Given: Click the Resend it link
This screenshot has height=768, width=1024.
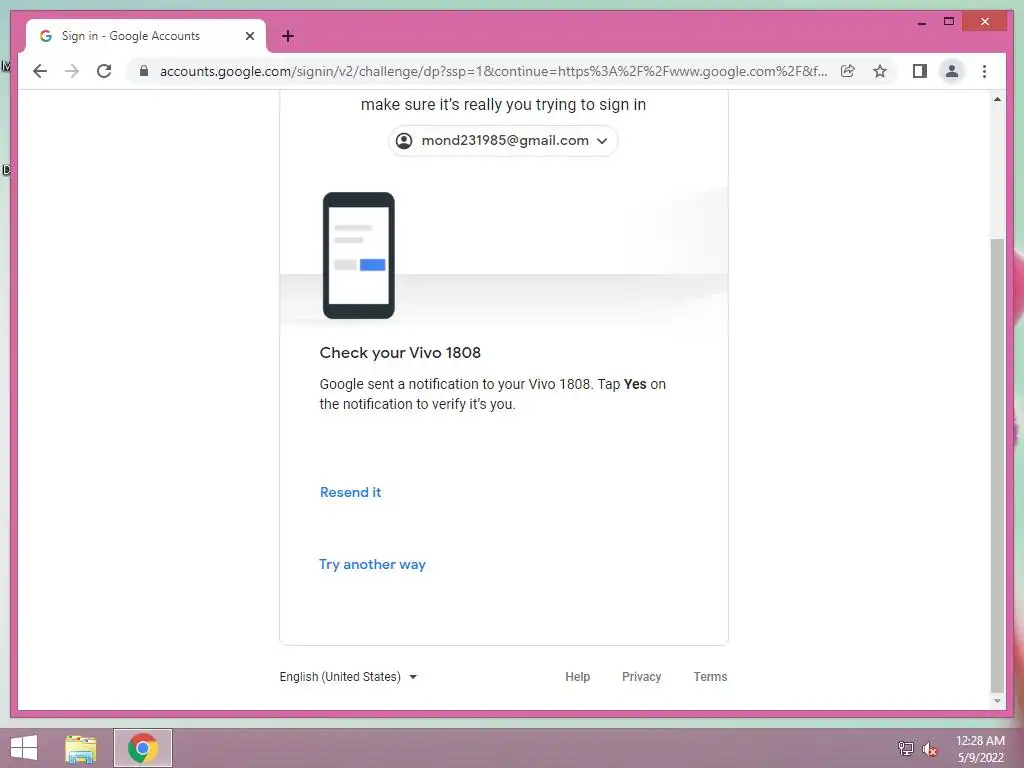Looking at the screenshot, I should 350,492.
